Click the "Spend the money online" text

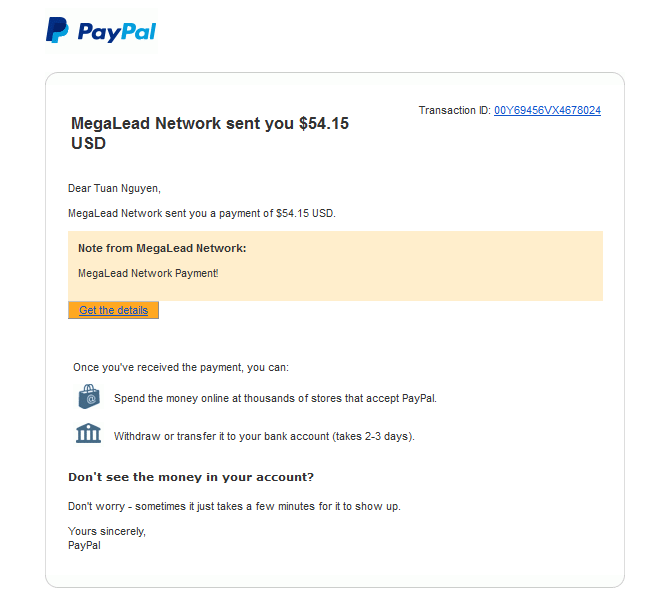point(275,398)
